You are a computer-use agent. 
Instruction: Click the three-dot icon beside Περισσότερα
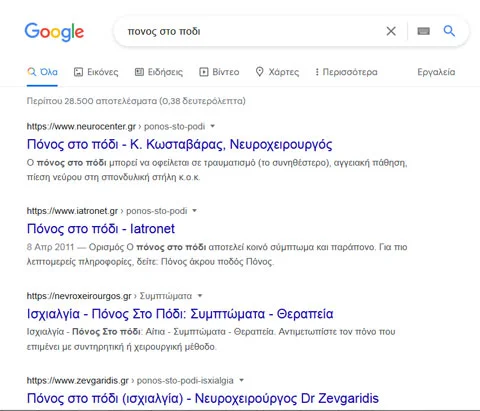click(317, 72)
